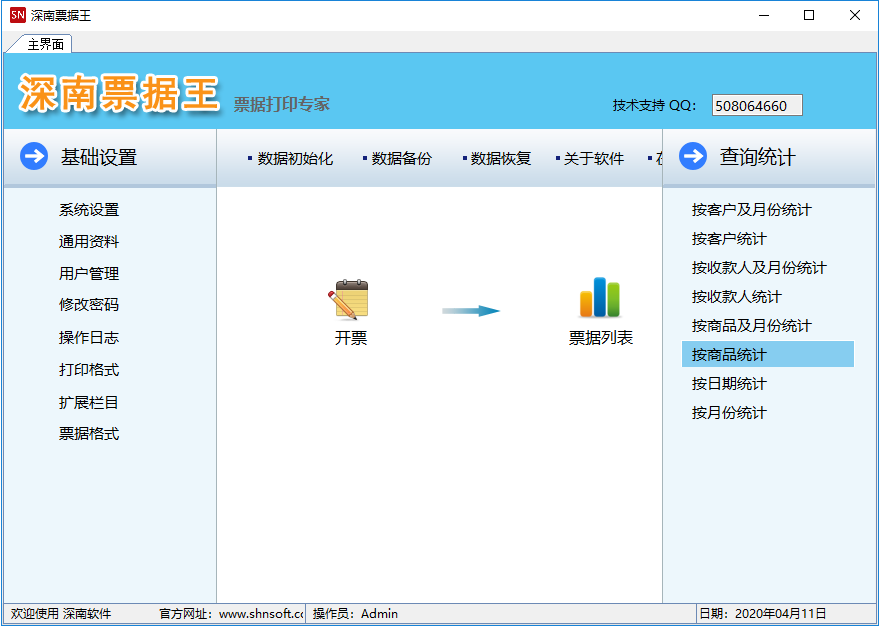
Task: Select 按月份统计 report
Action: click(x=728, y=413)
